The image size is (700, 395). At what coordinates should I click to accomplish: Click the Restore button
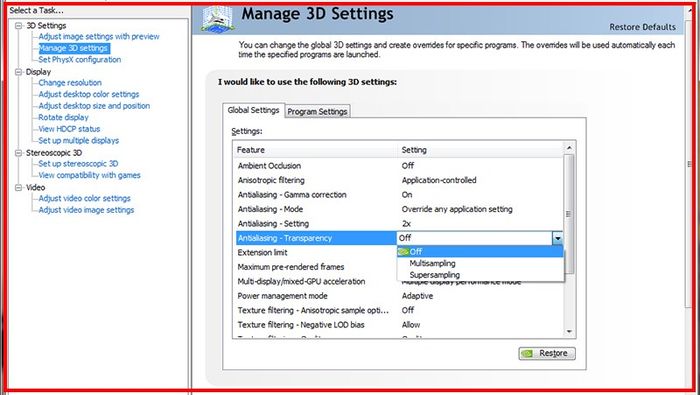point(547,353)
